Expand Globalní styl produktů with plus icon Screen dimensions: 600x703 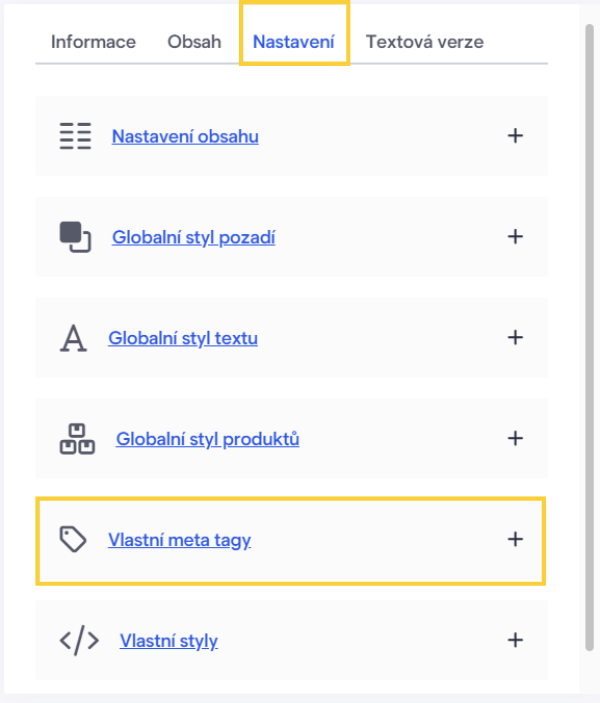click(x=515, y=439)
